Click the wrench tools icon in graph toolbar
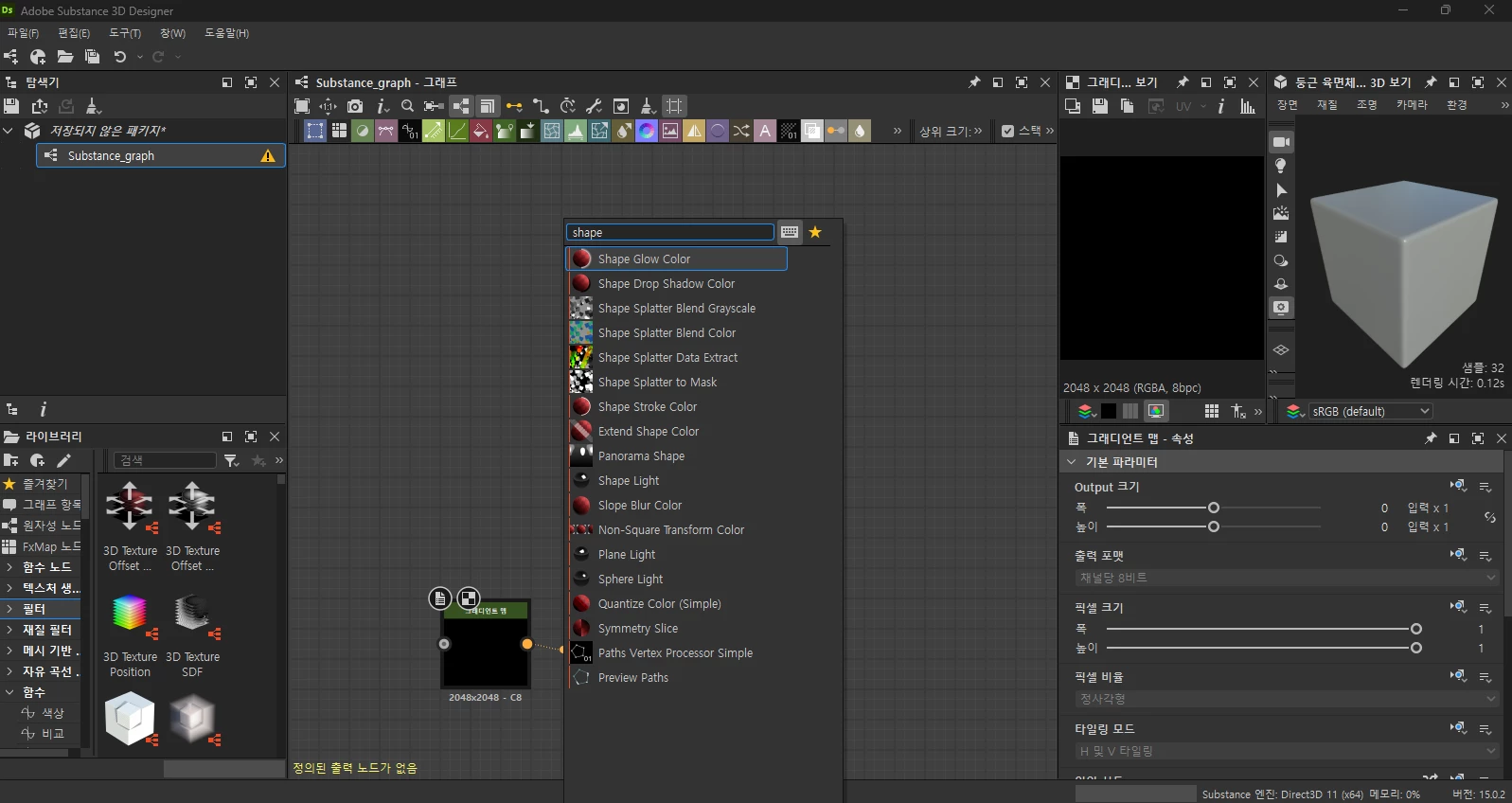 click(x=595, y=106)
